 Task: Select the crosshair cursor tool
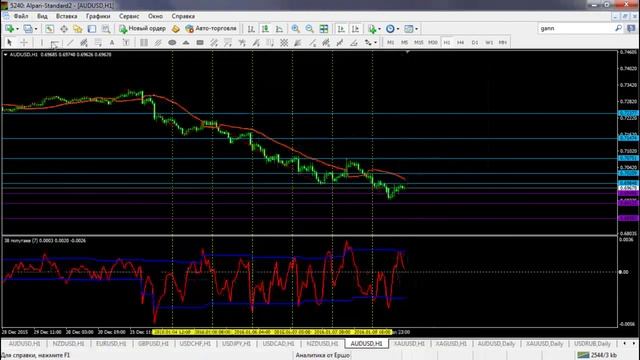tap(24, 42)
